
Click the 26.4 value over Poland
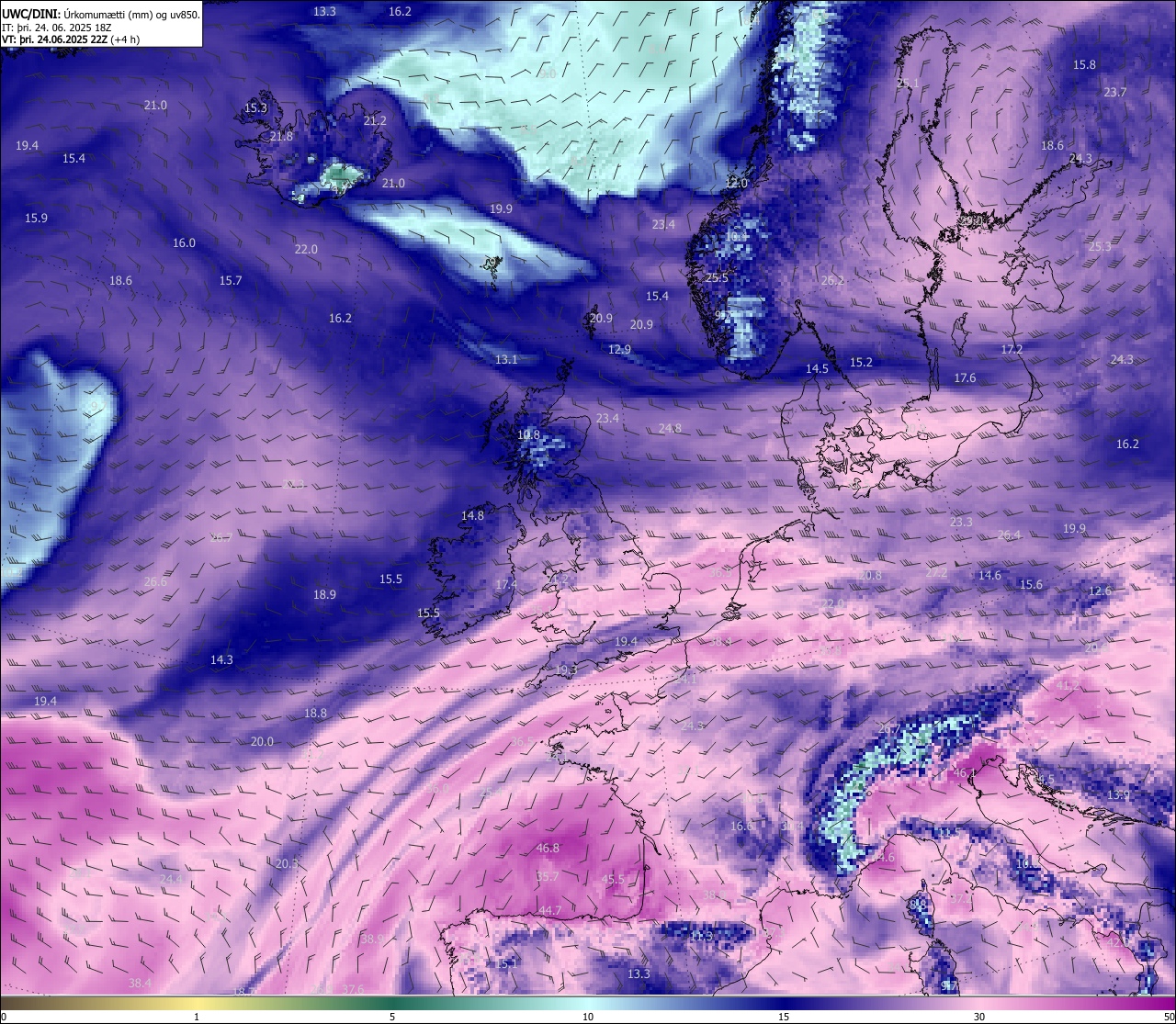tap(1009, 535)
